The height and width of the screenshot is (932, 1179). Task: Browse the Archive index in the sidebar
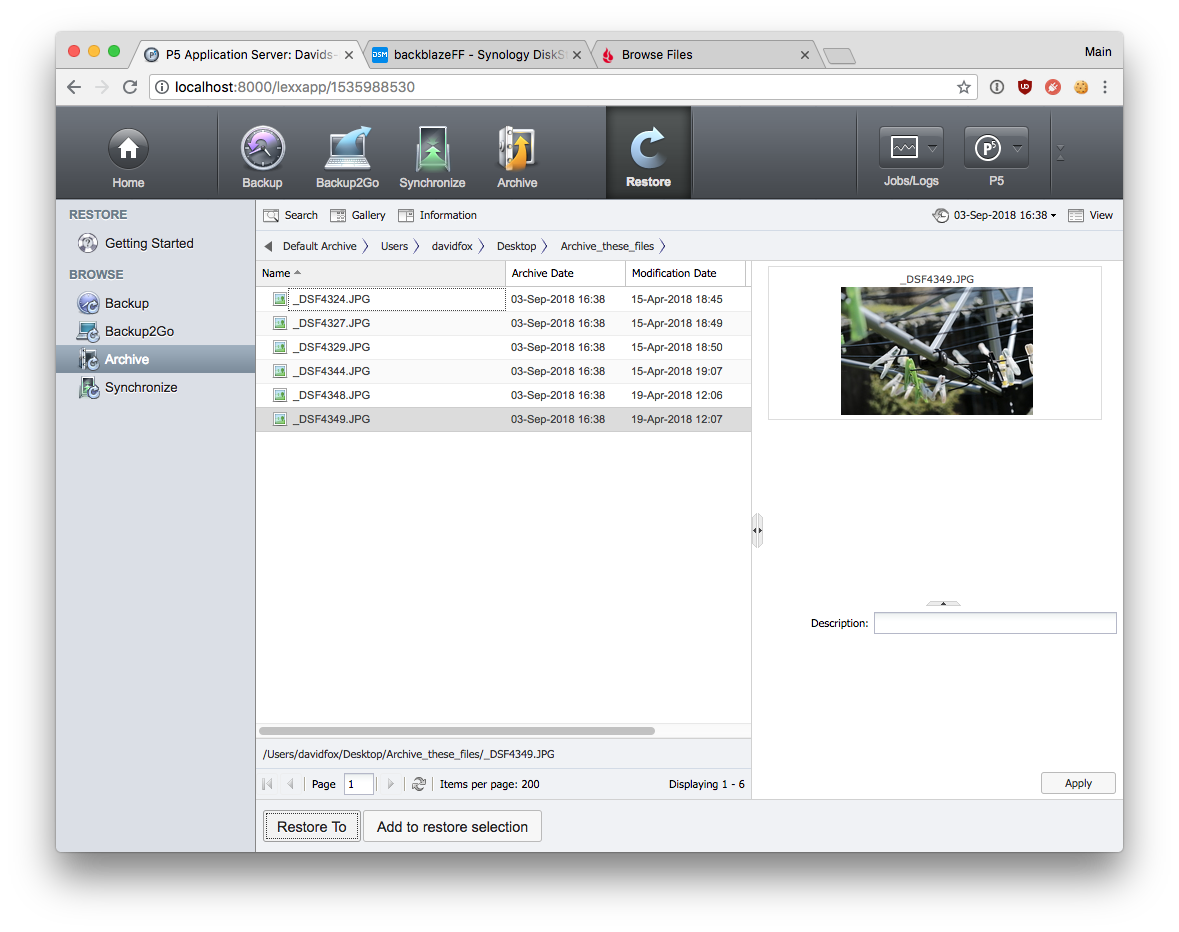[156, 359]
